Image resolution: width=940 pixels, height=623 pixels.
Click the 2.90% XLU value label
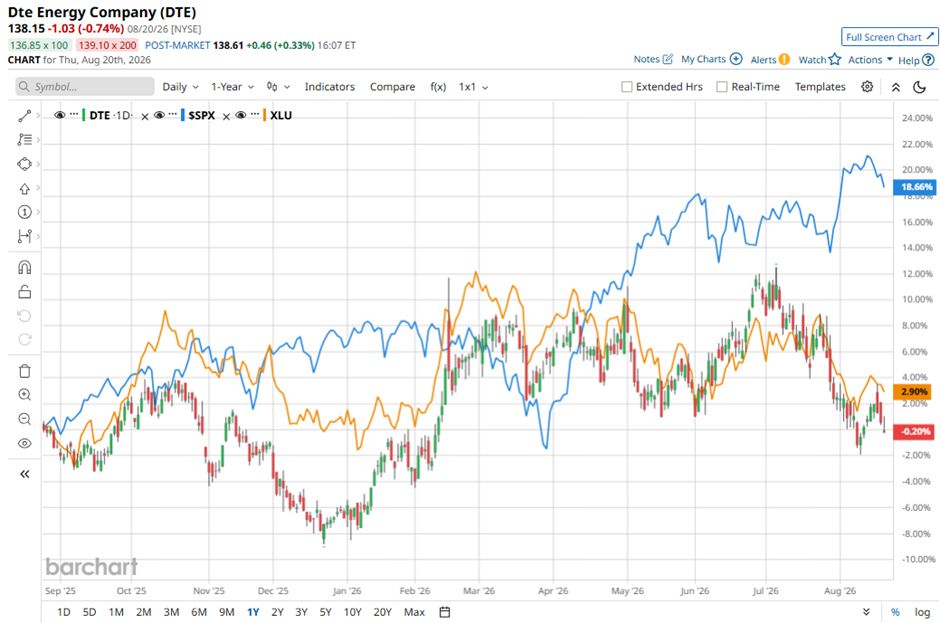(914, 392)
